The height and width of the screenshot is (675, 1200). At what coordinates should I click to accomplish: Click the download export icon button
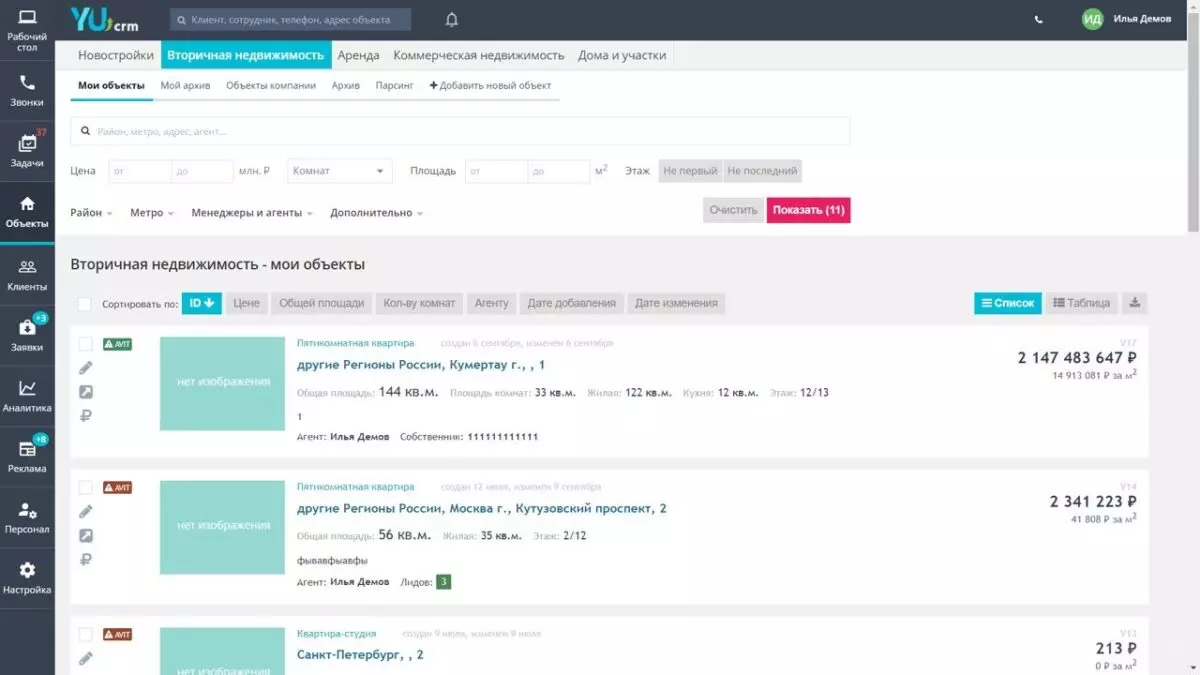pos(1134,303)
